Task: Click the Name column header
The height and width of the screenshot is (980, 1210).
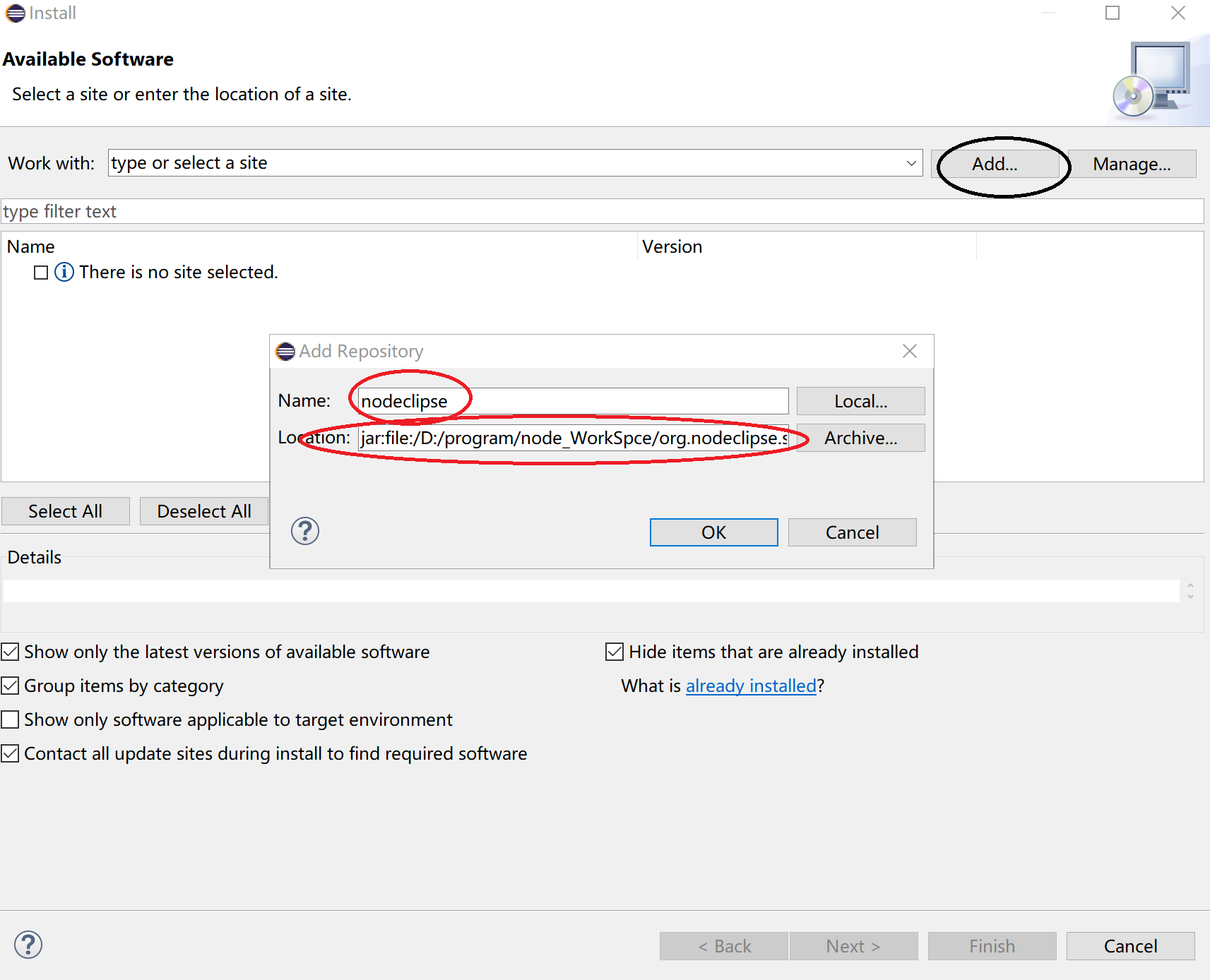Action: (319, 246)
